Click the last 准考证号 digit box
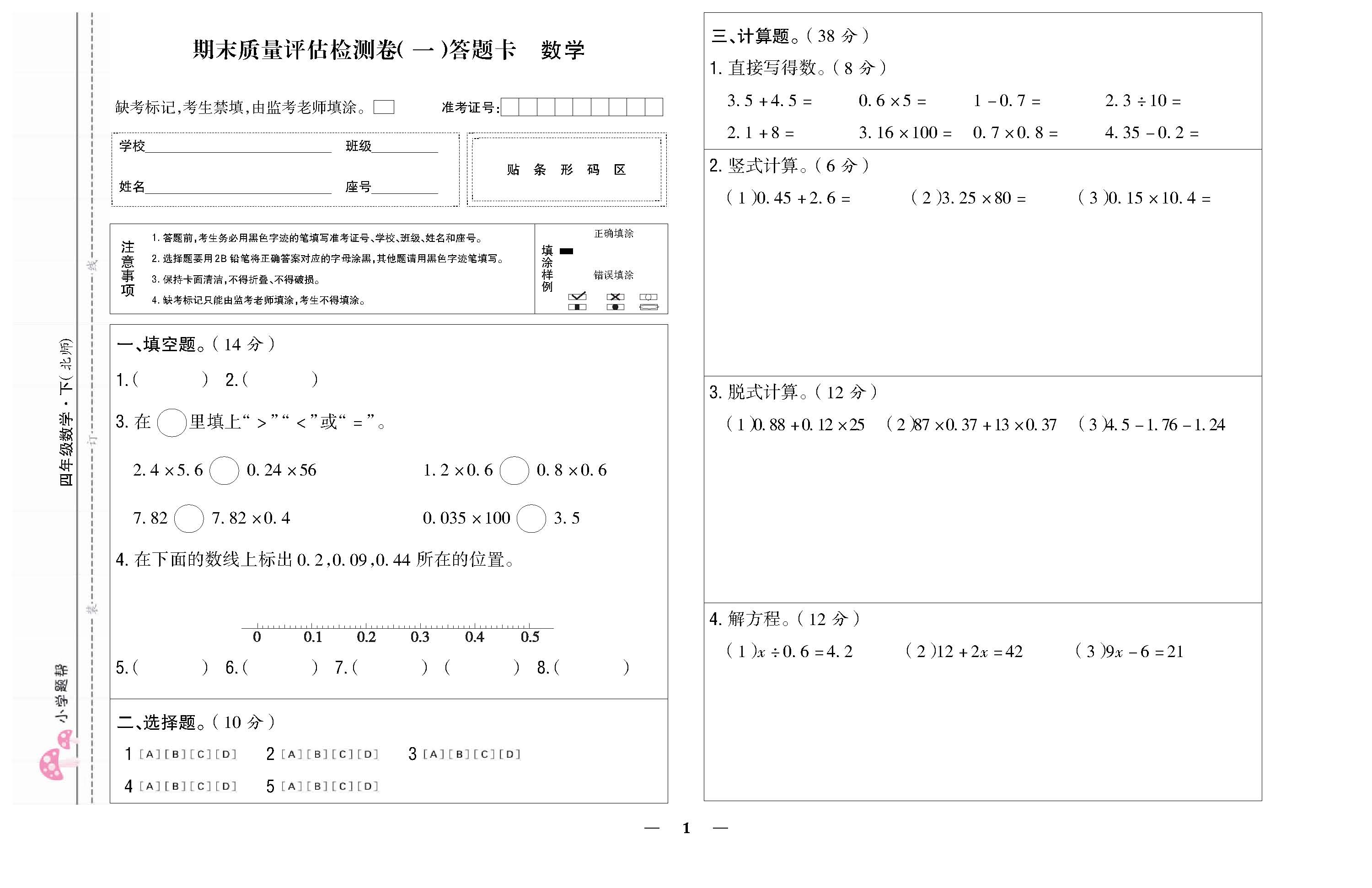 [x=654, y=107]
